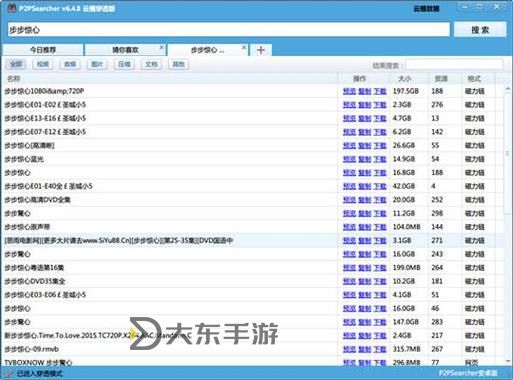Filter results by 压缩
This screenshot has height=380, width=513.
click(124, 64)
